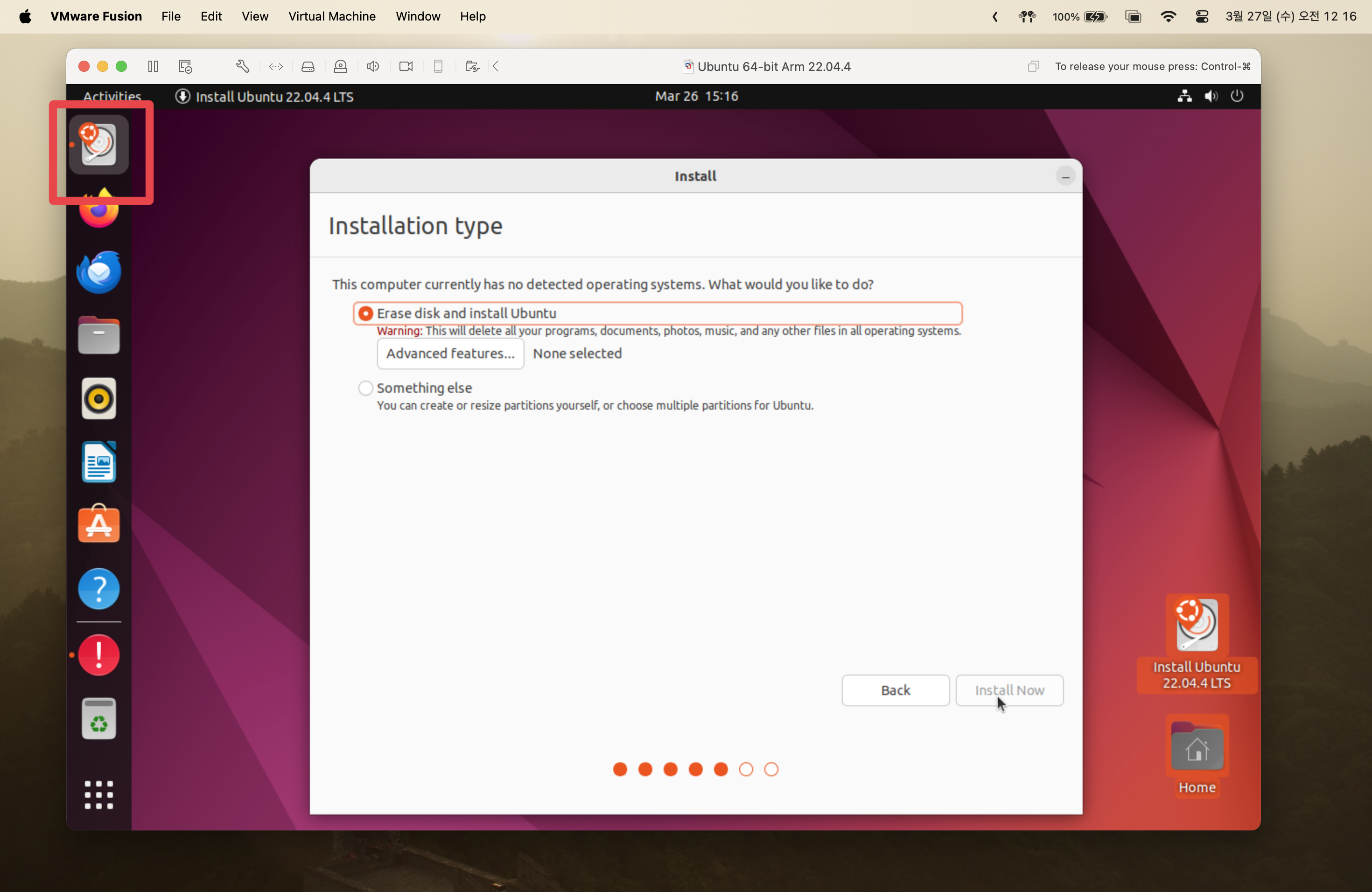Open the Help menu in macOS menu bar
This screenshot has width=1372, height=892.
pos(473,16)
